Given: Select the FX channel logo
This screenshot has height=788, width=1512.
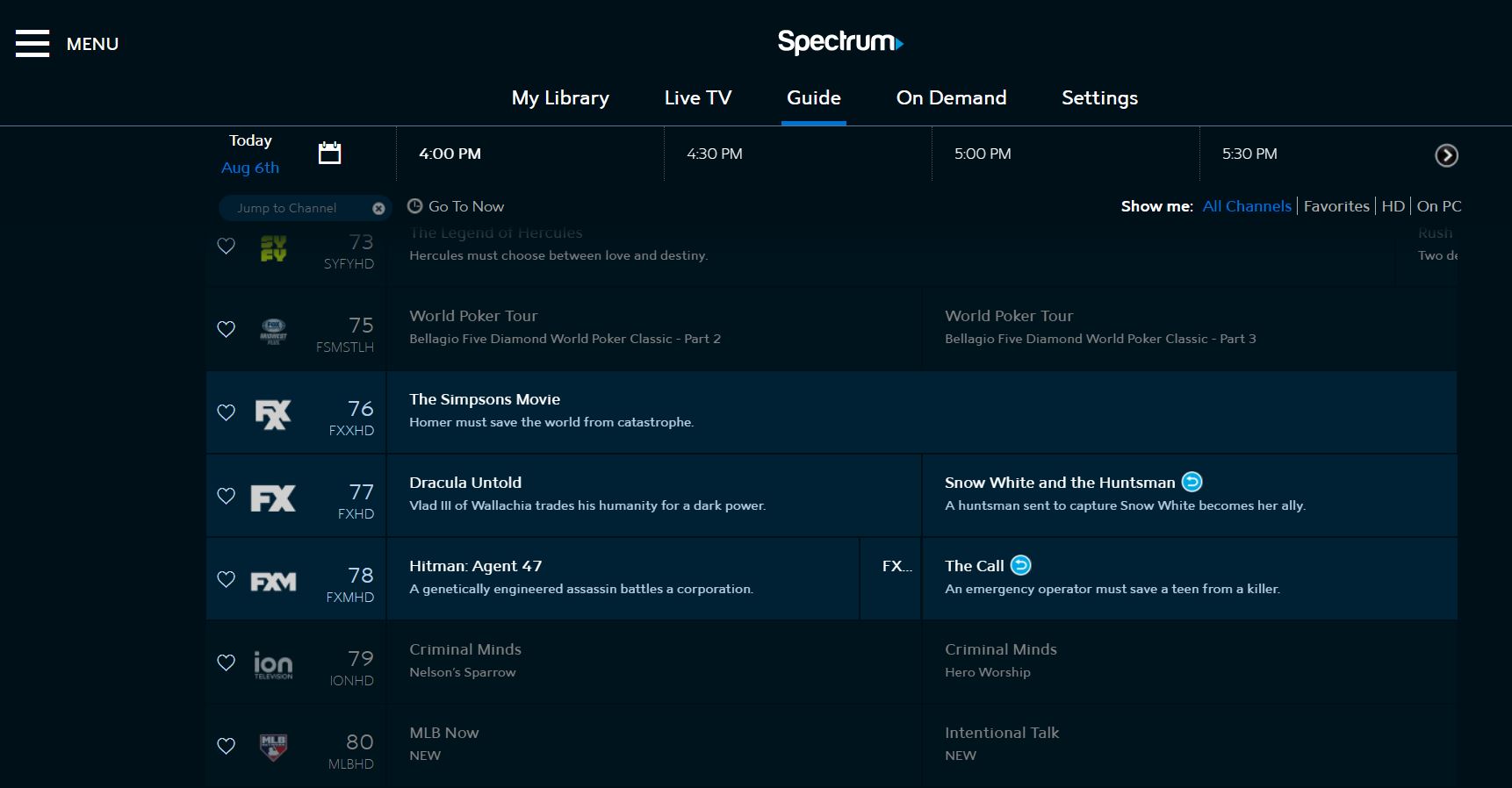Looking at the screenshot, I should click(273, 498).
